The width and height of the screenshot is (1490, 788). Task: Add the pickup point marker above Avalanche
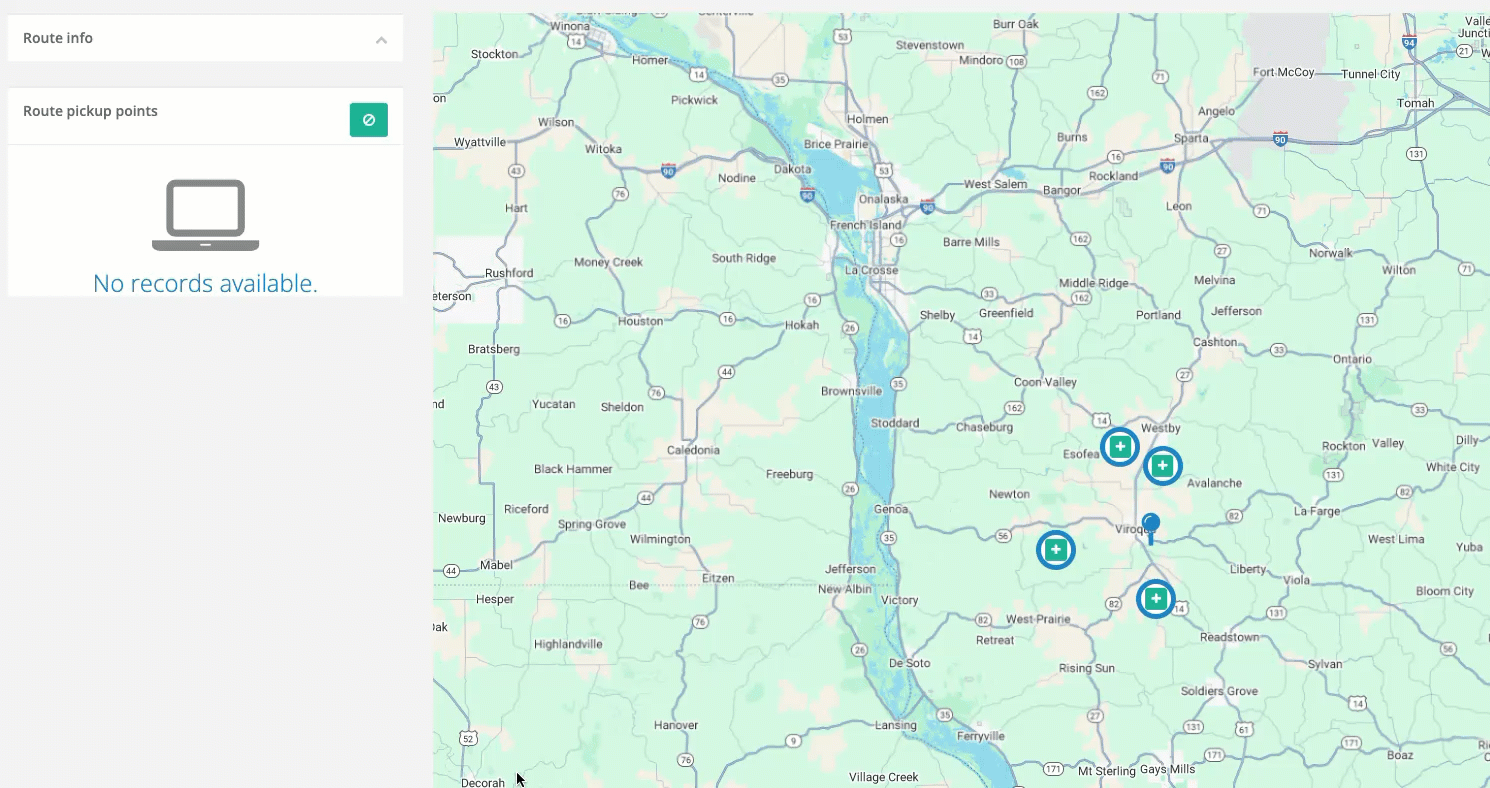coord(1162,465)
